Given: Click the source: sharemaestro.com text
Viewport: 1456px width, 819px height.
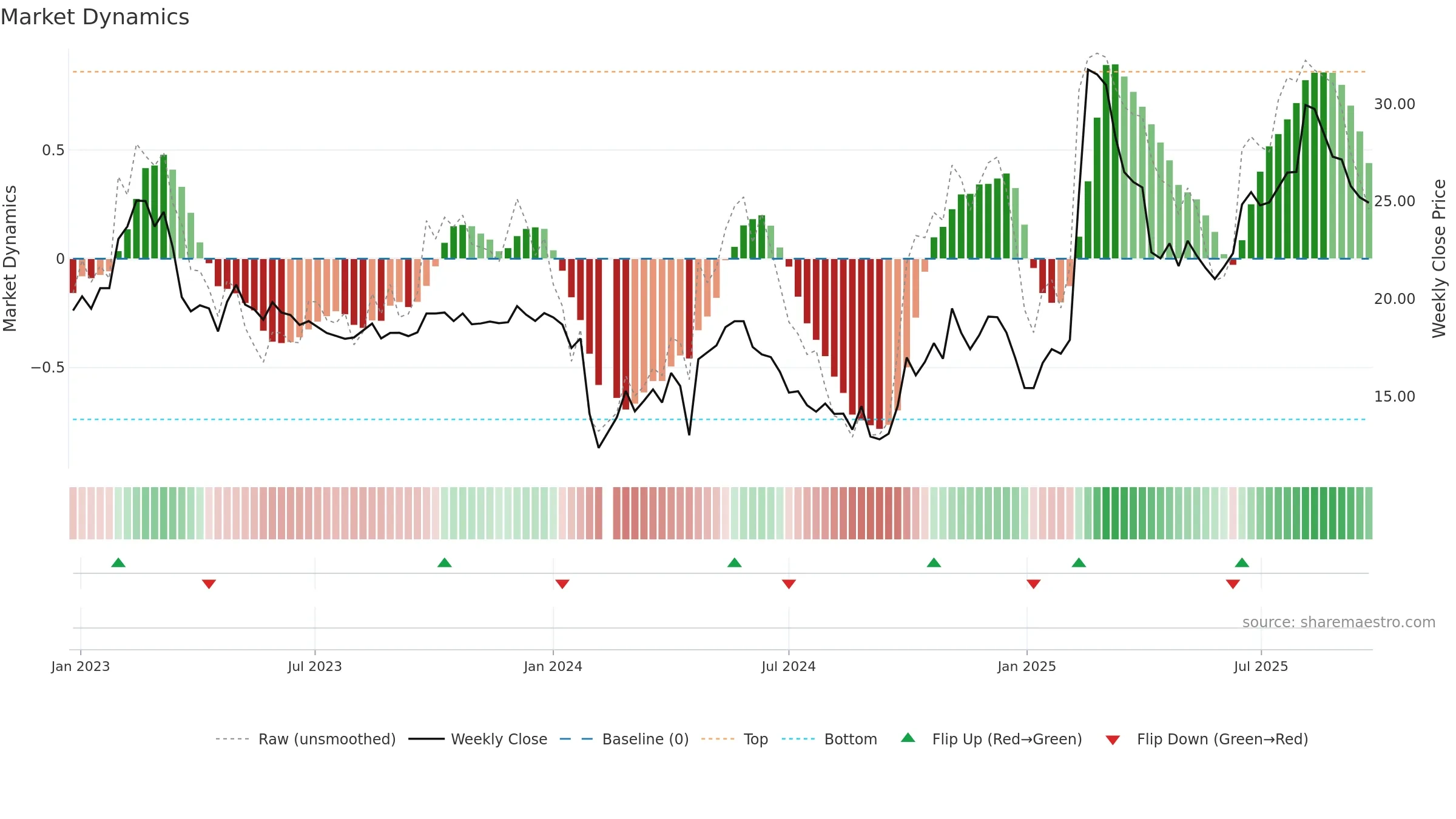Looking at the screenshot, I should 1339,622.
